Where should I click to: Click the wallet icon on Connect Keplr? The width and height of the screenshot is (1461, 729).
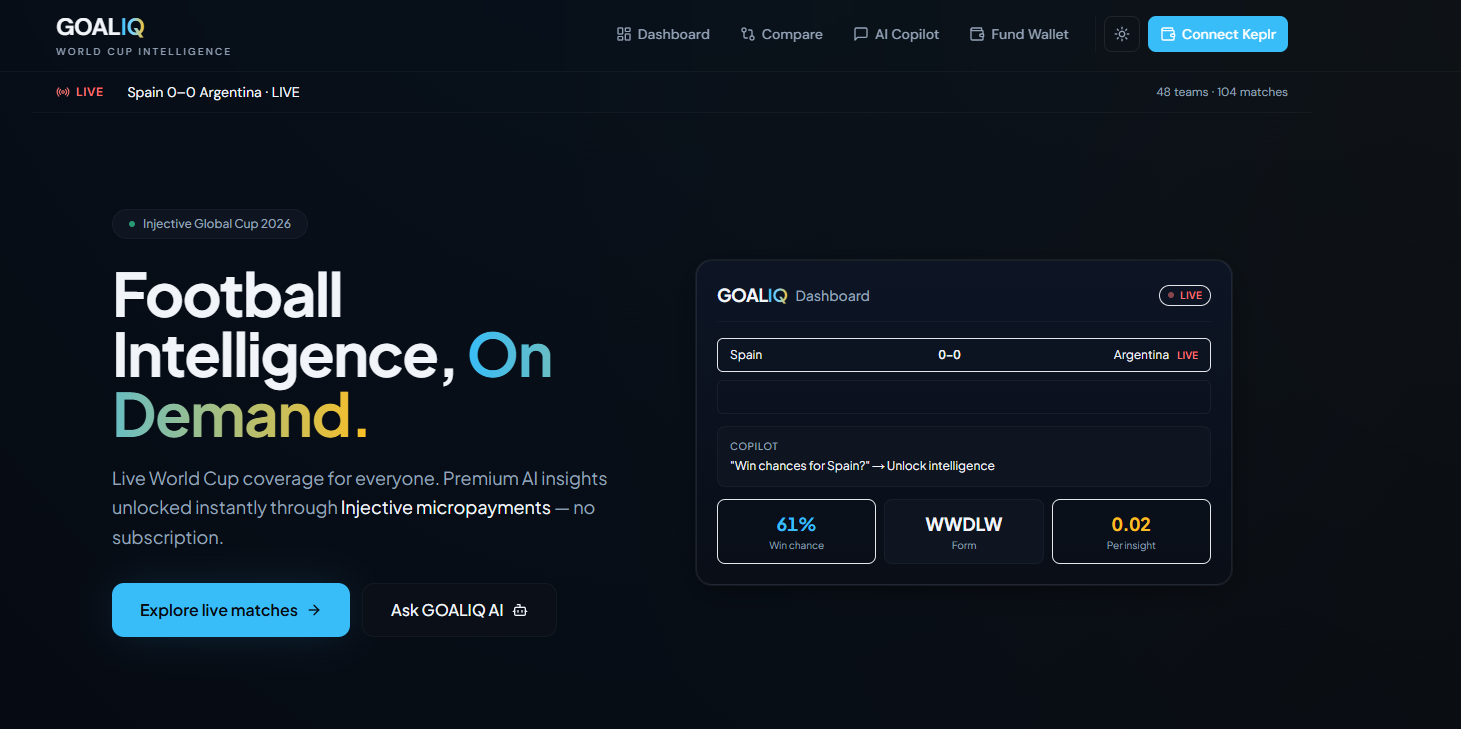coord(1167,34)
